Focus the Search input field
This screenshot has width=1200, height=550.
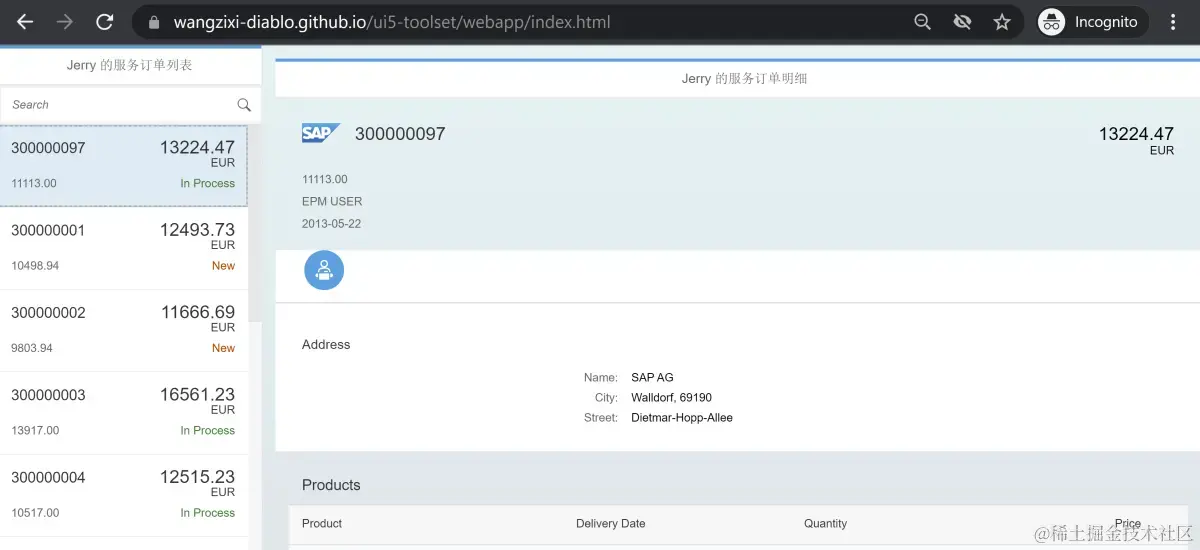[x=130, y=104]
